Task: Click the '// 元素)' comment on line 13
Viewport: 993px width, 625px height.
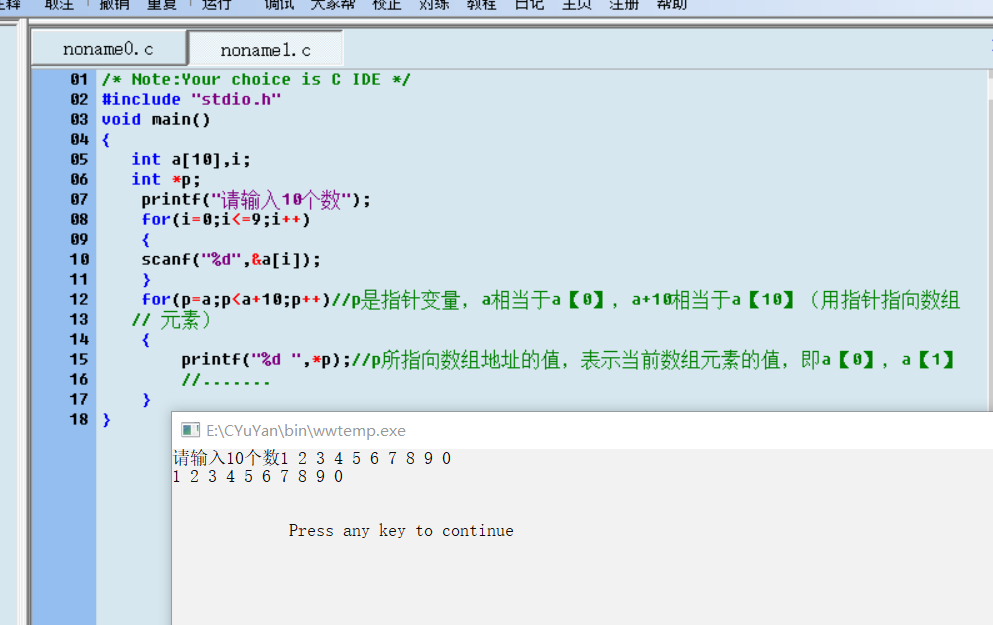Action: point(171,320)
